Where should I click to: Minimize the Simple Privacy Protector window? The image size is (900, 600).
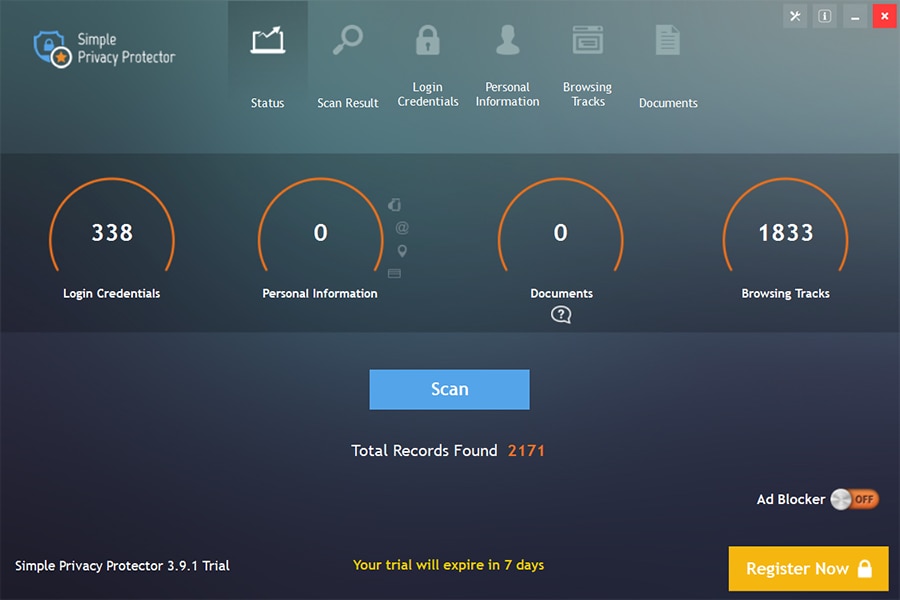[x=855, y=16]
